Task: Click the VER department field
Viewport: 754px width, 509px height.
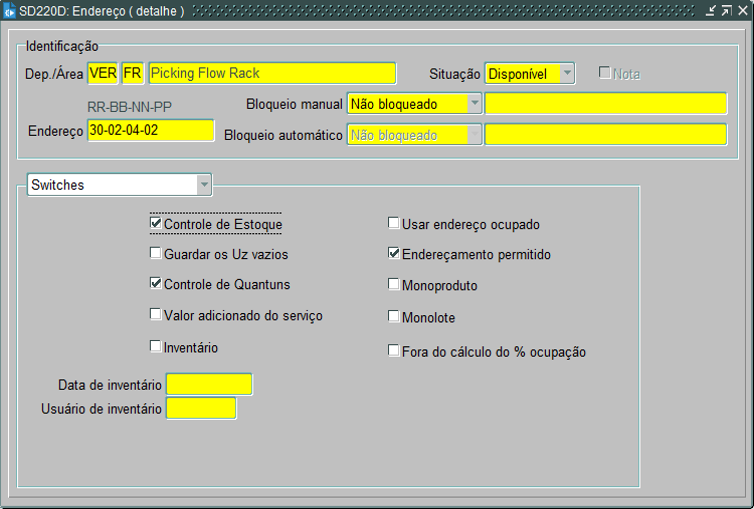Action: pyautogui.click(x=103, y=74)
